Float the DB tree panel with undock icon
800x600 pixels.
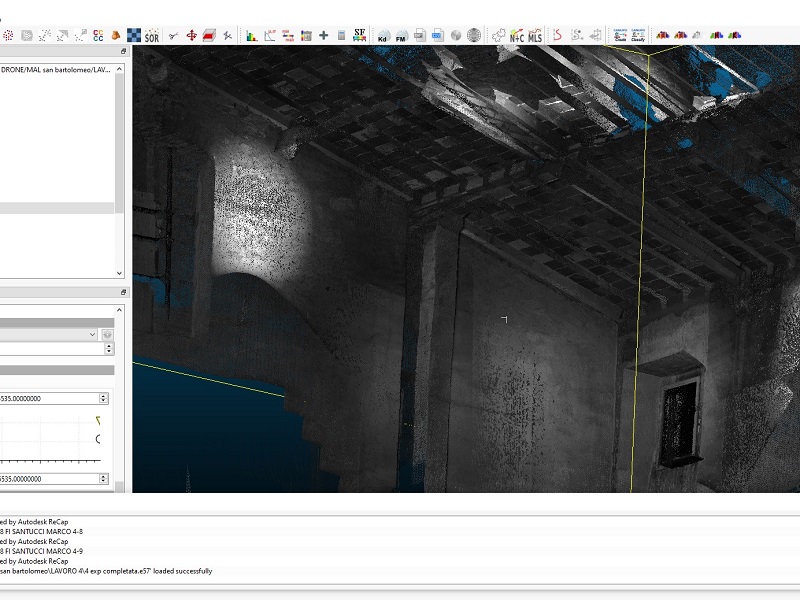point(123,52)
